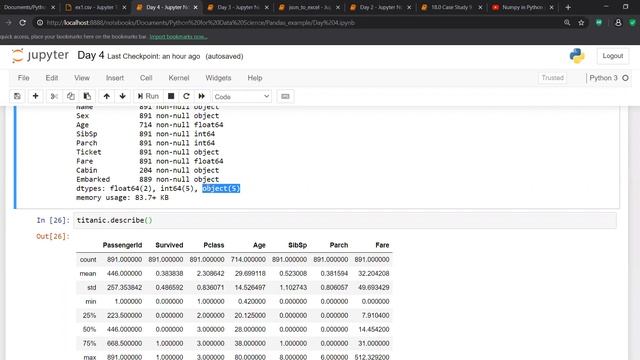Open the browser profile icon
Viewport: 640px width, 360px height.
pyautogui.click(x=618, y=23)
